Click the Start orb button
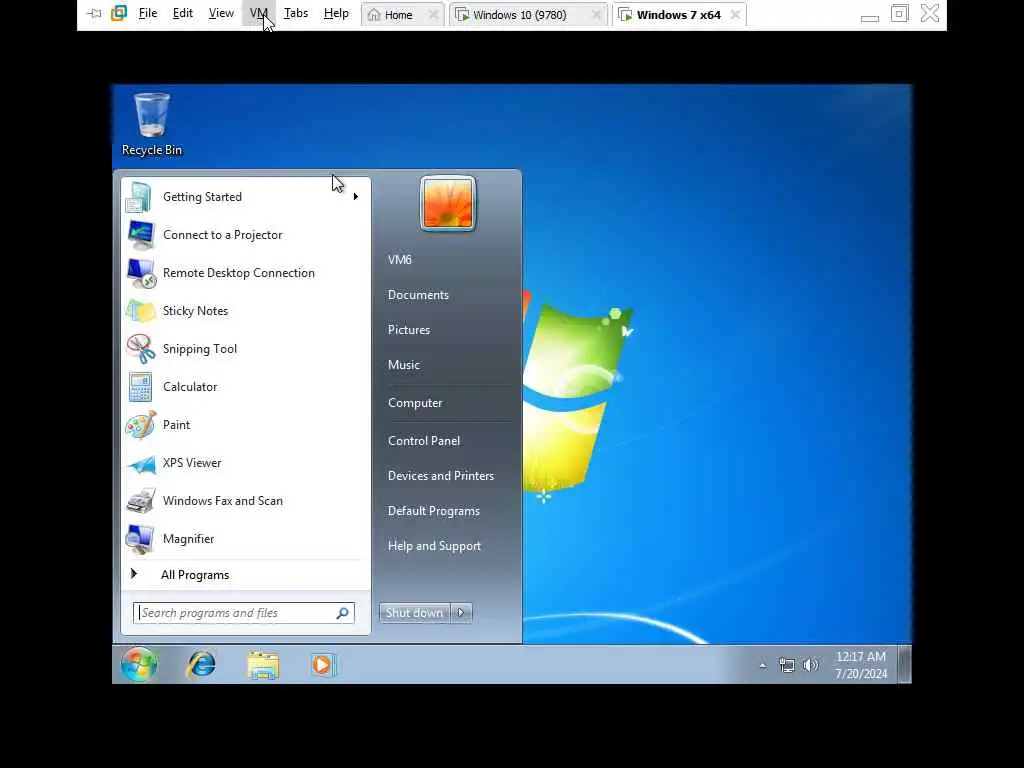This screenshot has width=1024, height=768. click(x=138, y=665)
